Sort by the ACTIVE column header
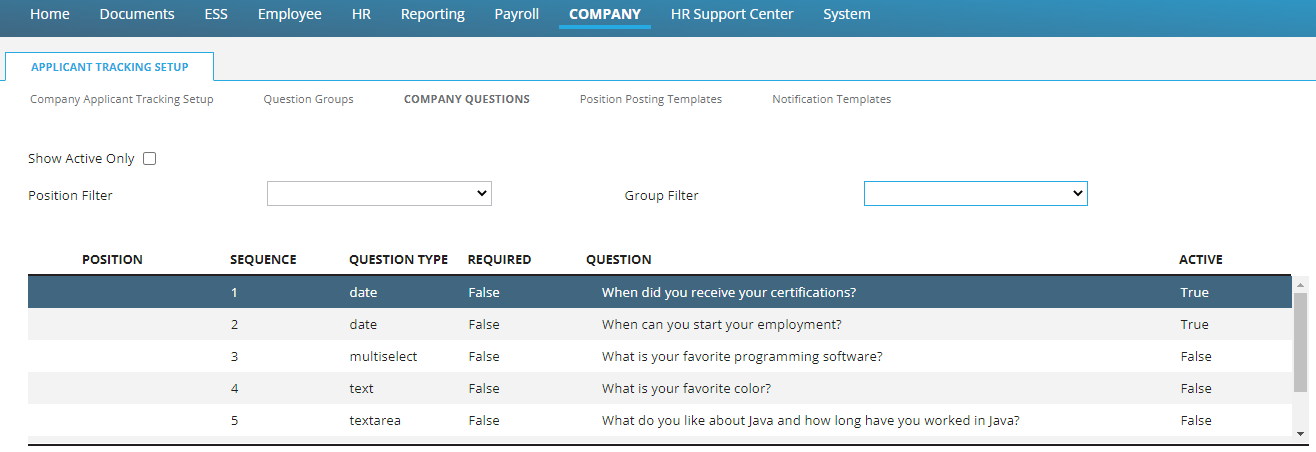Image resolution: width=1316 pixels, height=452 pixels. click(x=1201, y=259)
